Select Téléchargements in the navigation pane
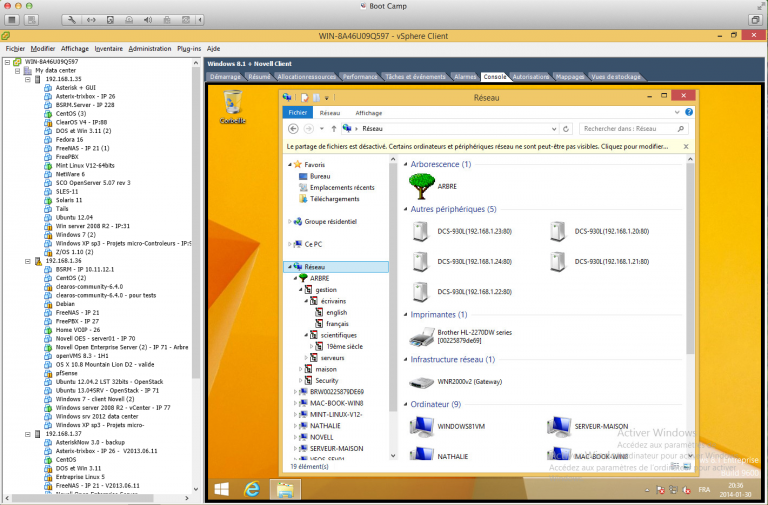Viewport: 768px width, 505px height. [x=335, y=199]
